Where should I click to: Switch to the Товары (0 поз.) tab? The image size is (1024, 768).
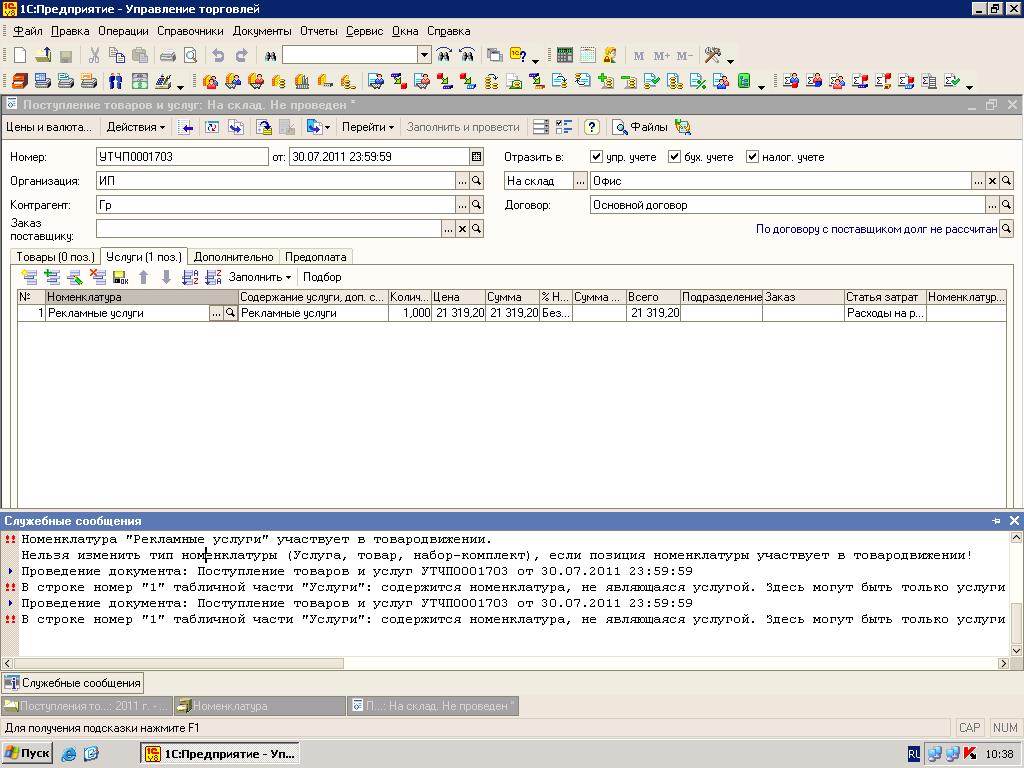[x=55, y=257]
